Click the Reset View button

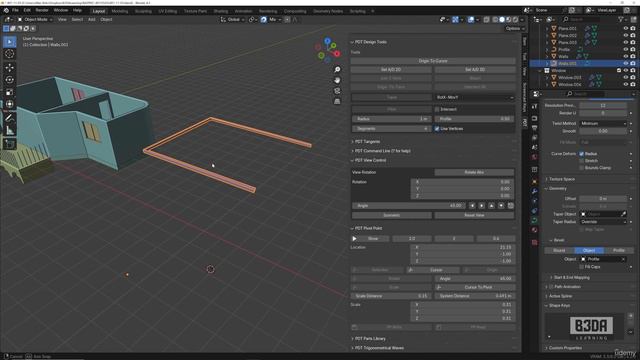[x=474, y=215]
